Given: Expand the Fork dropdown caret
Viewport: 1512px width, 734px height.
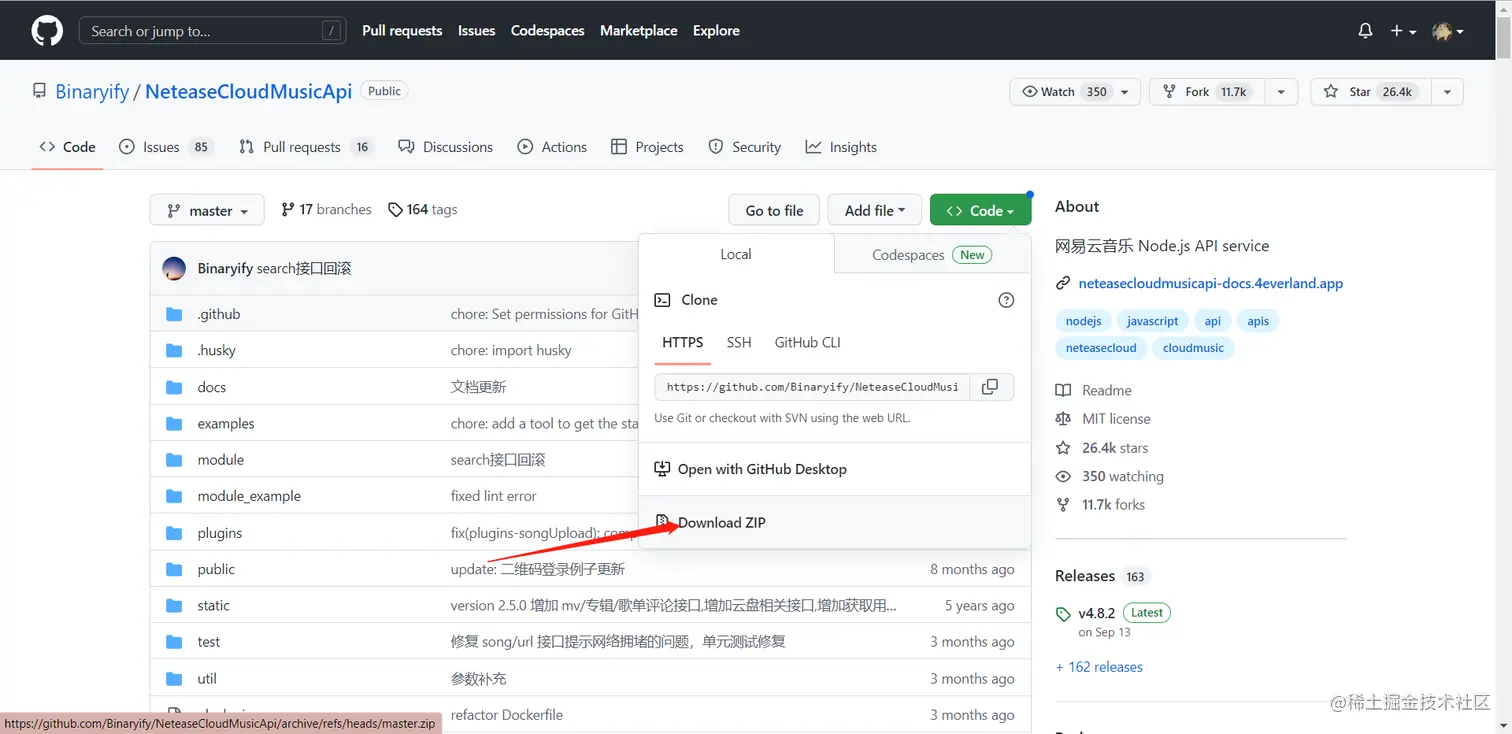Looking at the screenshot, I should (x=1281, y=92).
